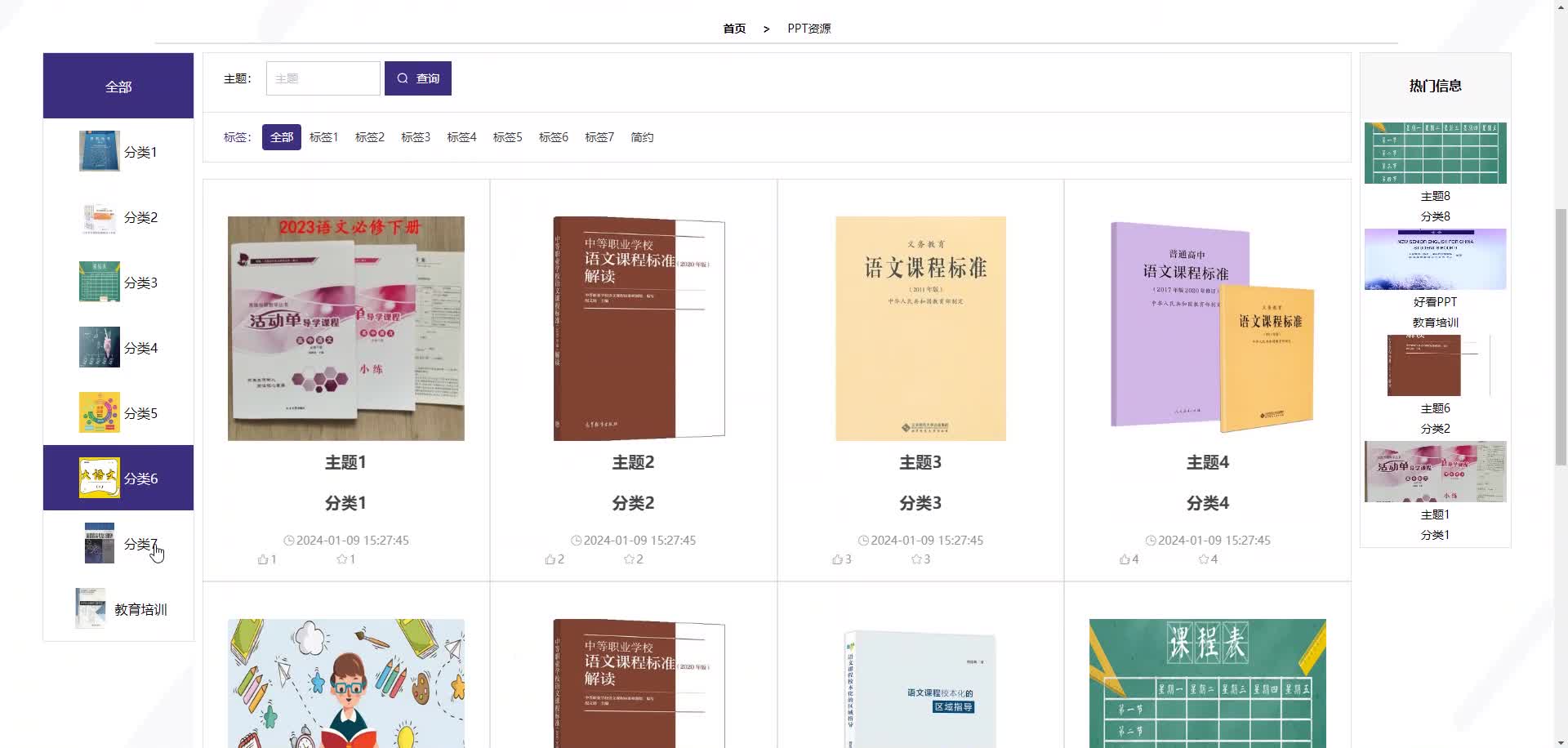
Task: Filter by 标签2 tag
Action: 370,137
